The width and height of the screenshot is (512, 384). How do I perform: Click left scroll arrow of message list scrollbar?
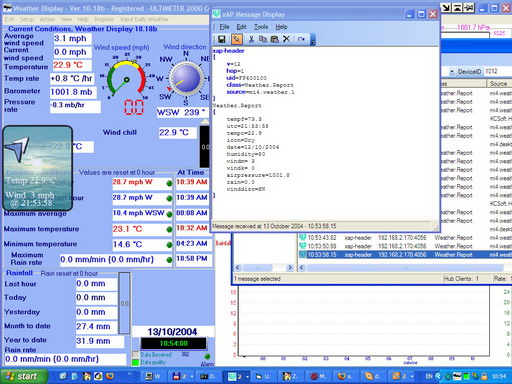(x=302, y=268)
